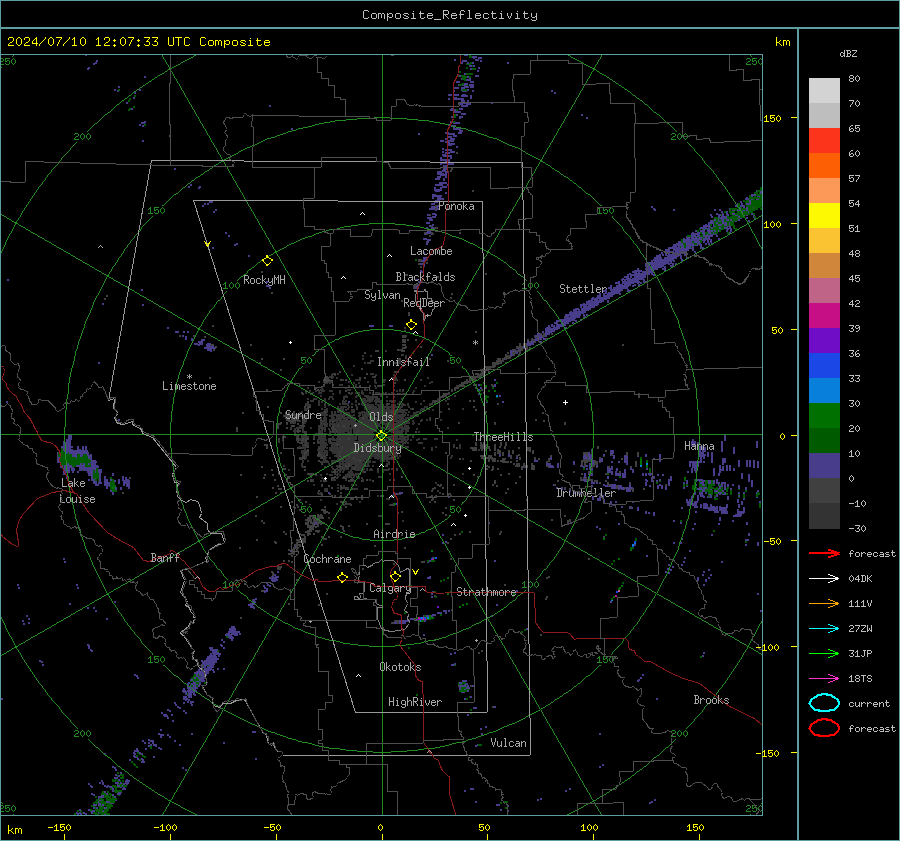The width and height of the screenshot is (900, 841).
Task: Click the red forecast ellipse icon
Action: (x=824, y=728)
